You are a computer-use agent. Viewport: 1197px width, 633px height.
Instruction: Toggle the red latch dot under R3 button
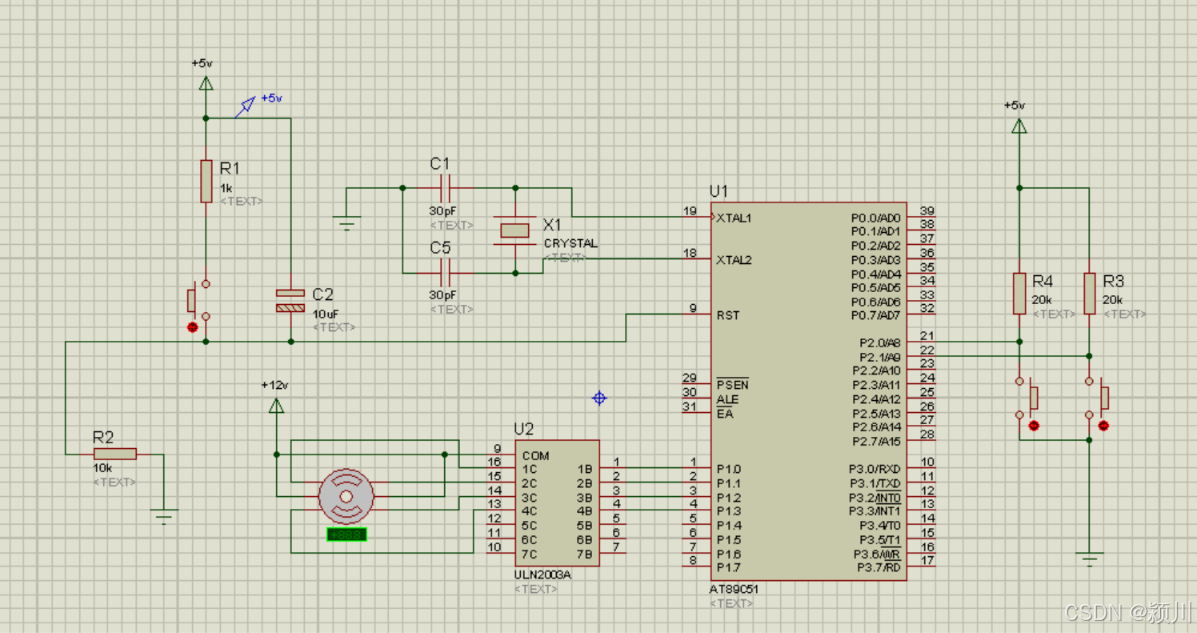(x=1103, y=425)
